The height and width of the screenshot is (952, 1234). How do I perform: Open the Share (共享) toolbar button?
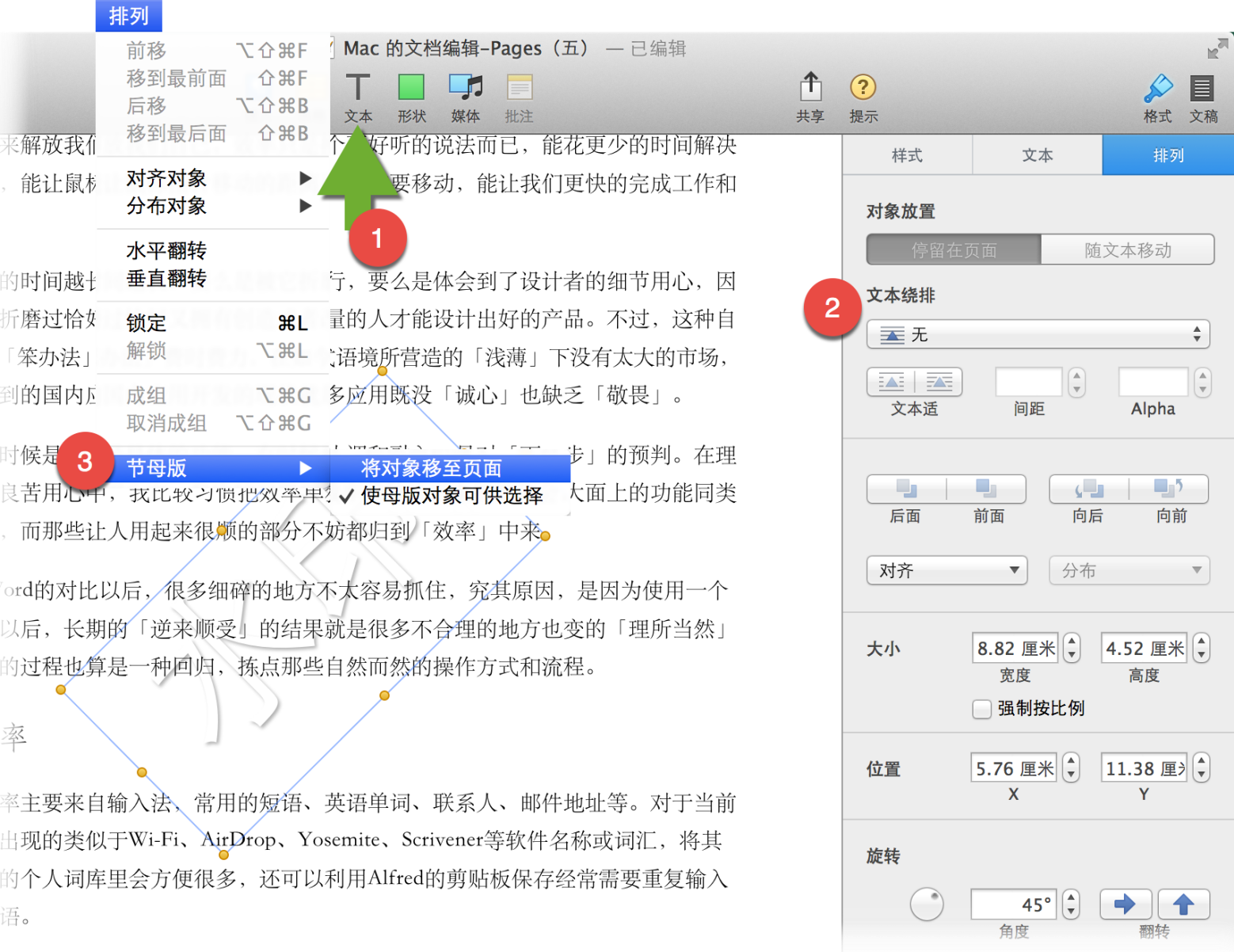click(810, 97)
